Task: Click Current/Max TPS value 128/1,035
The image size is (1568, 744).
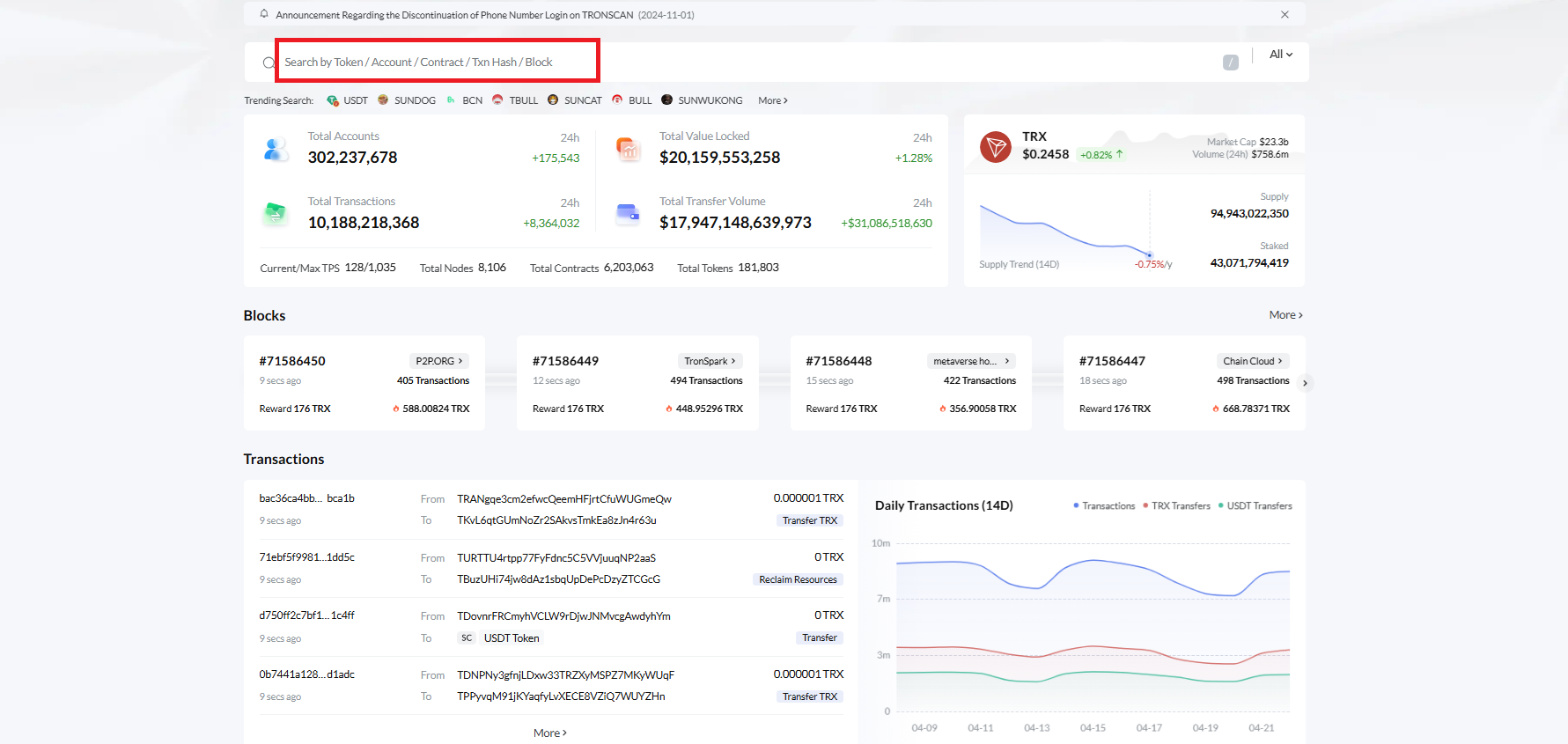Action: point(371,268)
